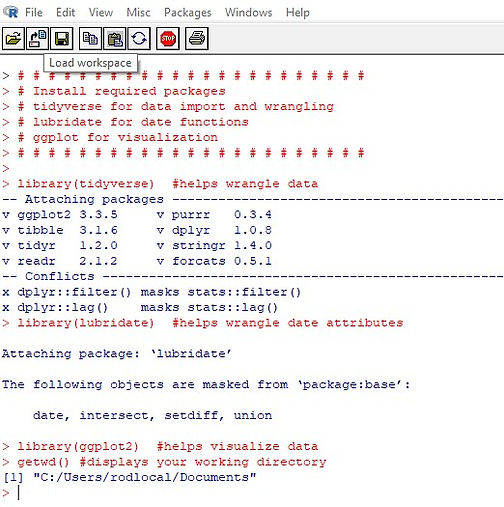Click '# ggplot for visualization' comment
The height and width of the screenshot is (507, 504).
click(x=118, y=137)
